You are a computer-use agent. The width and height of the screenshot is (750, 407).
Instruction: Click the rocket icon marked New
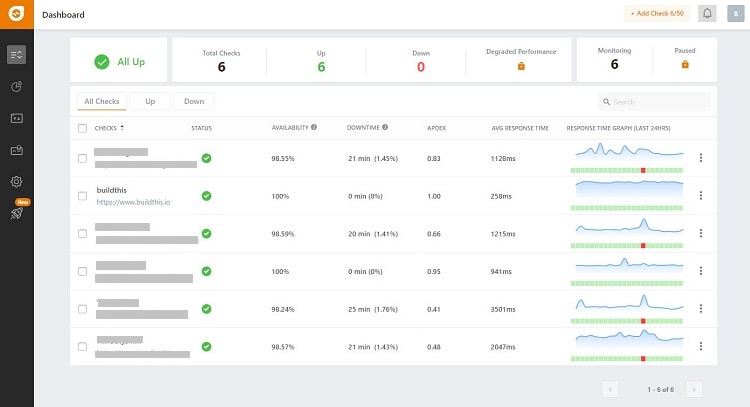pyautogui.click(x=17, y=213)
